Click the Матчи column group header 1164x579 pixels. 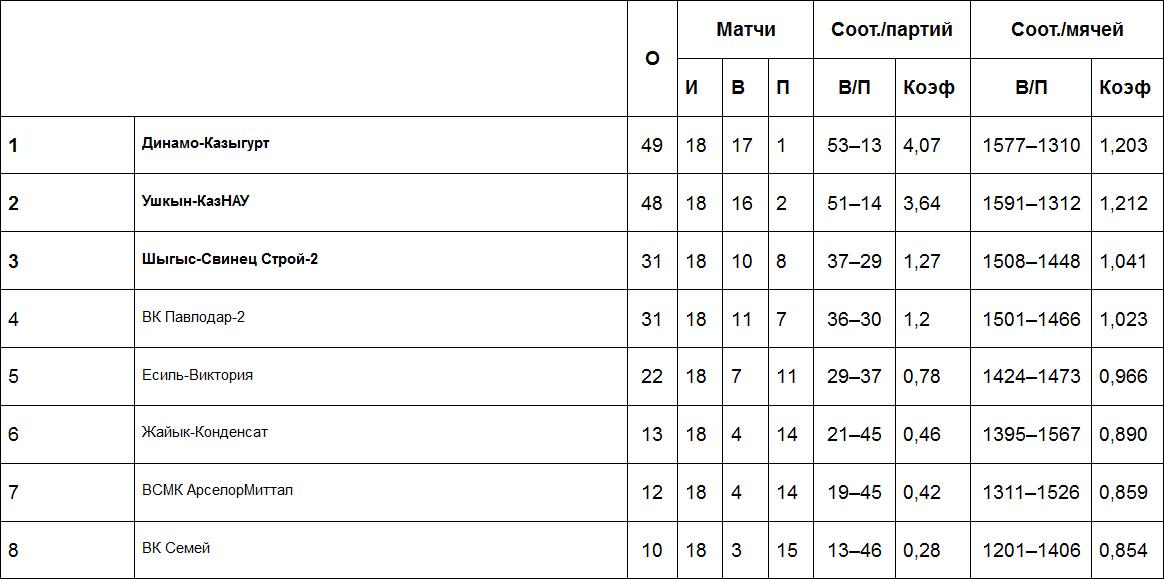pos(745,30)
